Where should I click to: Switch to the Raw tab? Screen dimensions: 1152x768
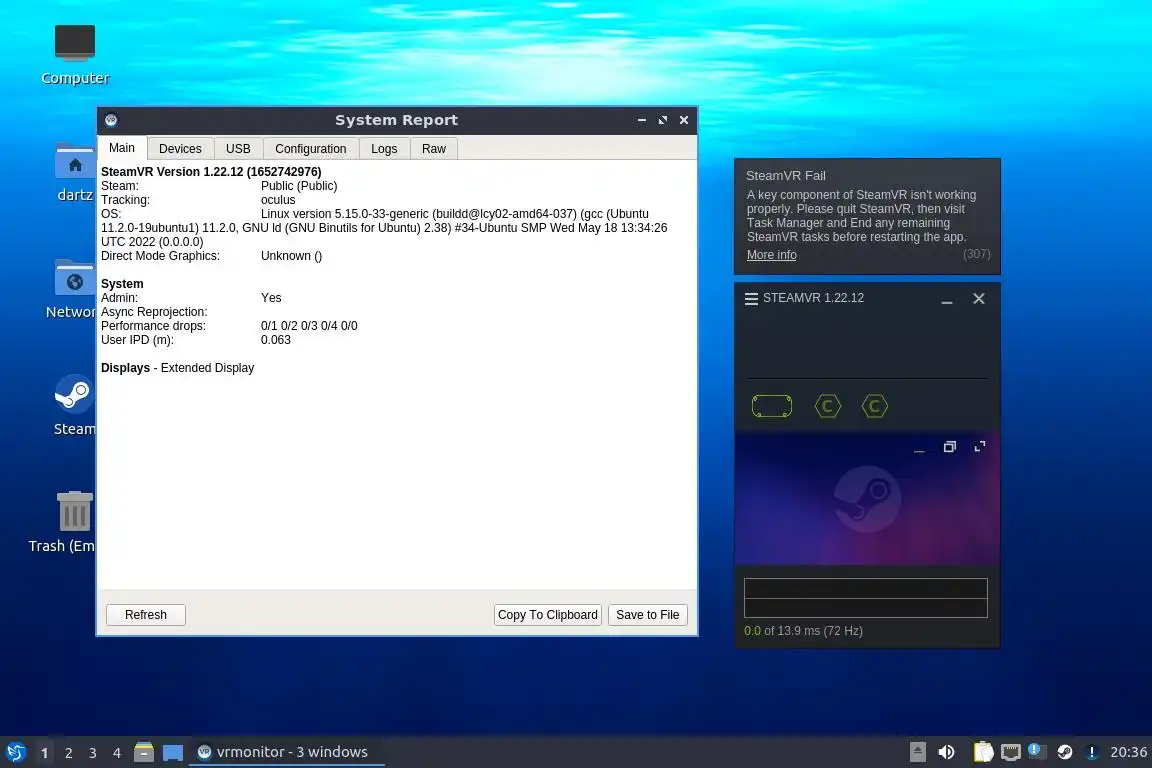[433, 148]
